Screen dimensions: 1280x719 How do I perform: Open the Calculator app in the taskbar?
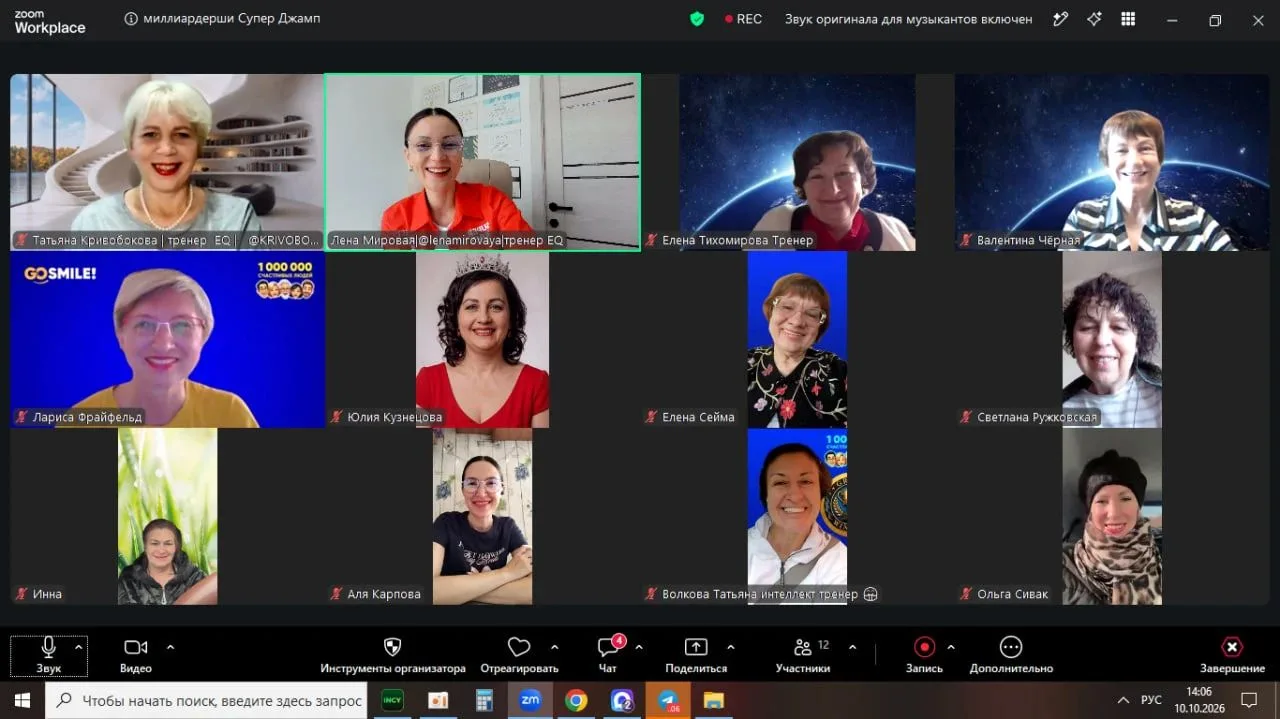pyautogui.click(x=484, y=700)
